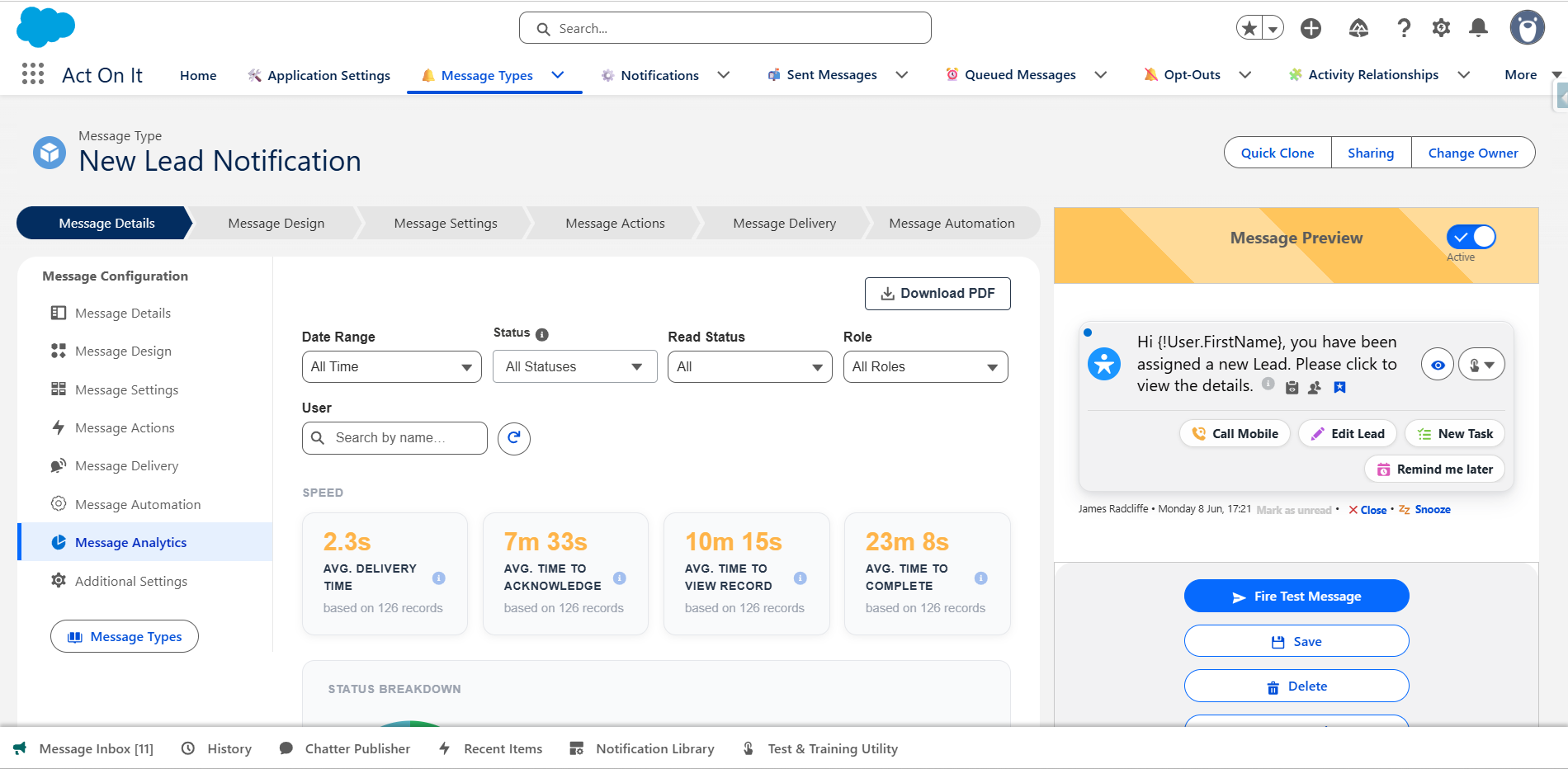The image size is (1568, 769).
Task: Click the Message Type cube icon
Action: 50,153
